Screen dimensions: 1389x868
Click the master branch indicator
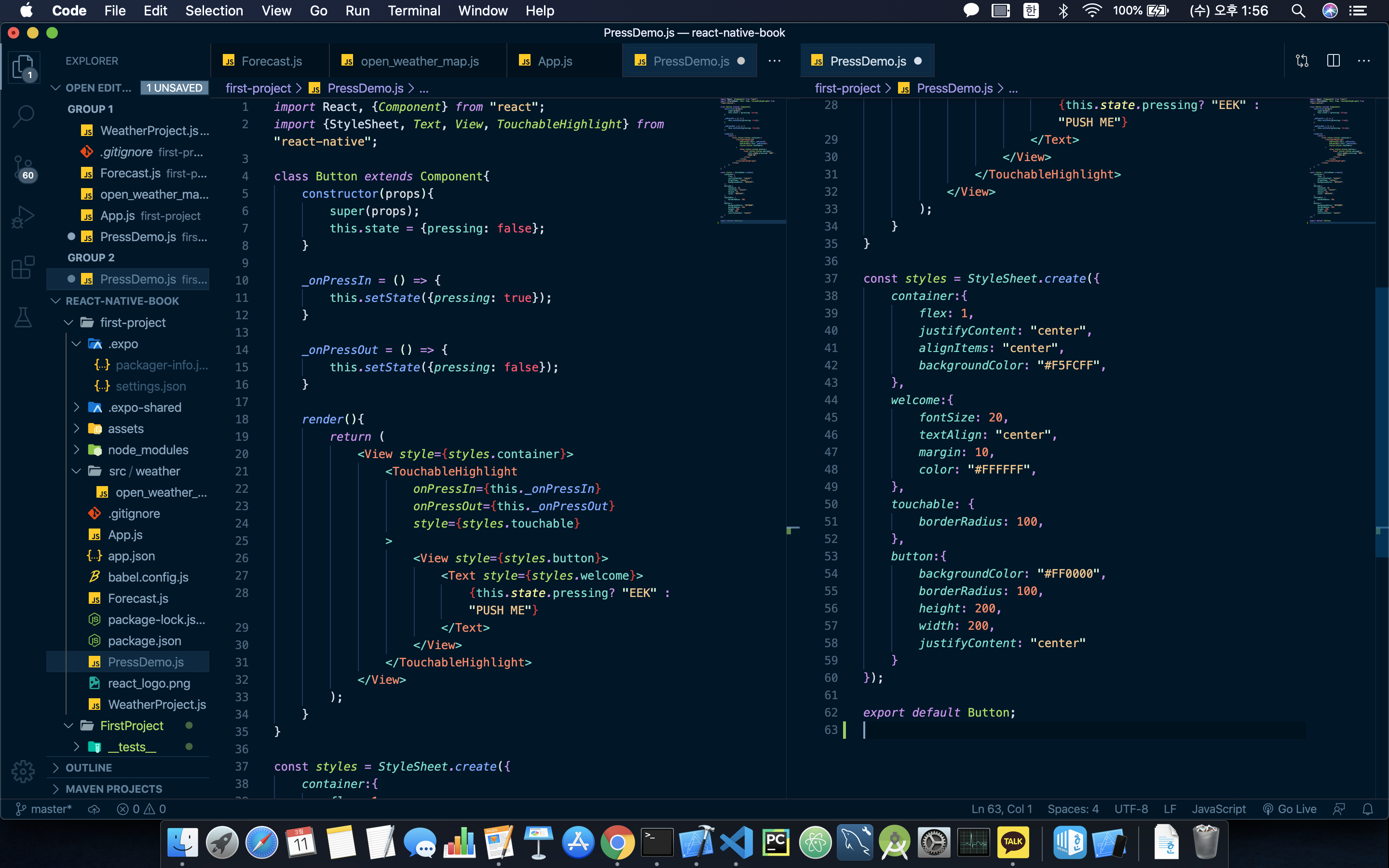[45, 809]
